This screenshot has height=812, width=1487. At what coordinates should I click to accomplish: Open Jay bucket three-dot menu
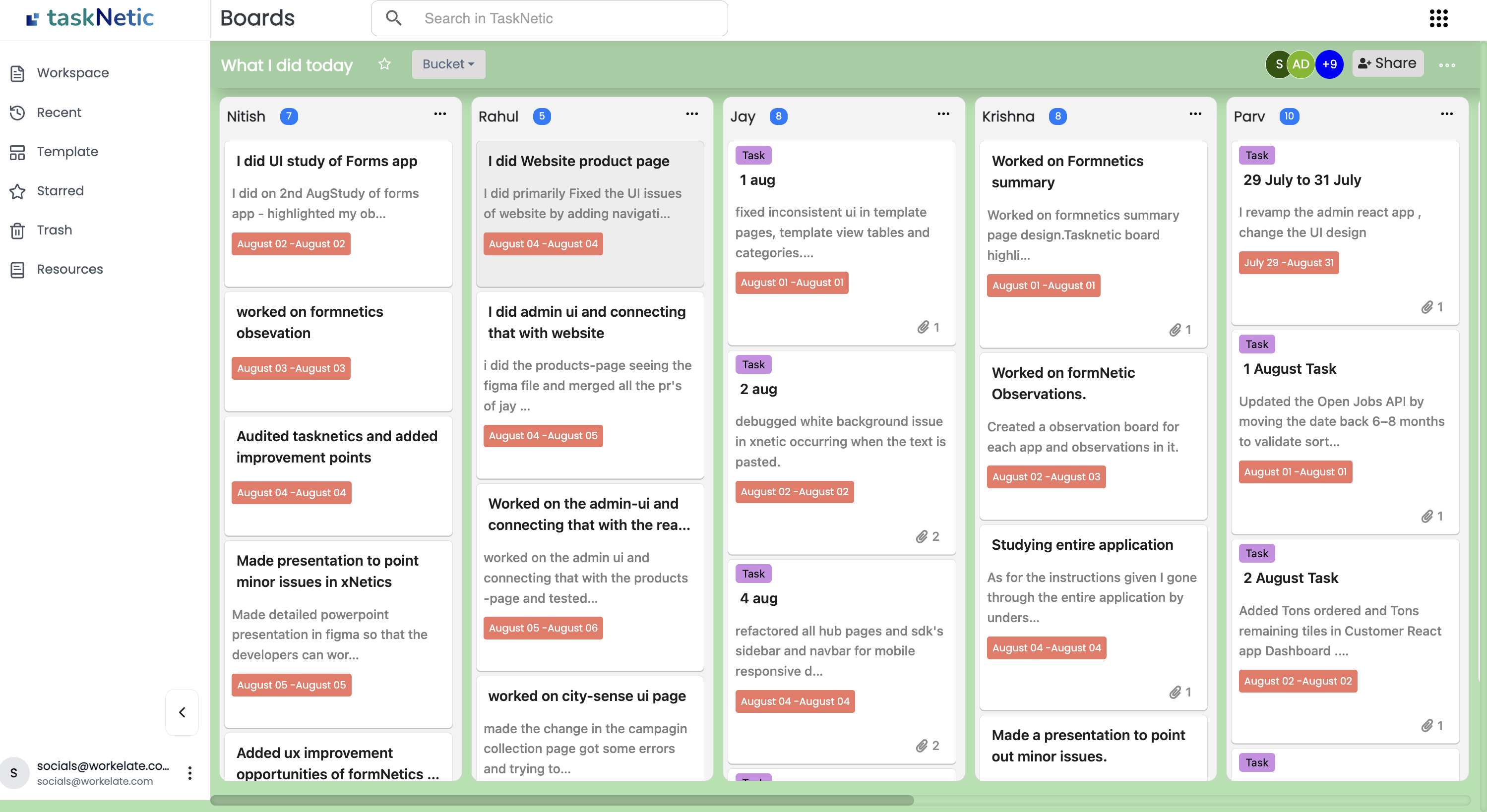coord(943,115)
